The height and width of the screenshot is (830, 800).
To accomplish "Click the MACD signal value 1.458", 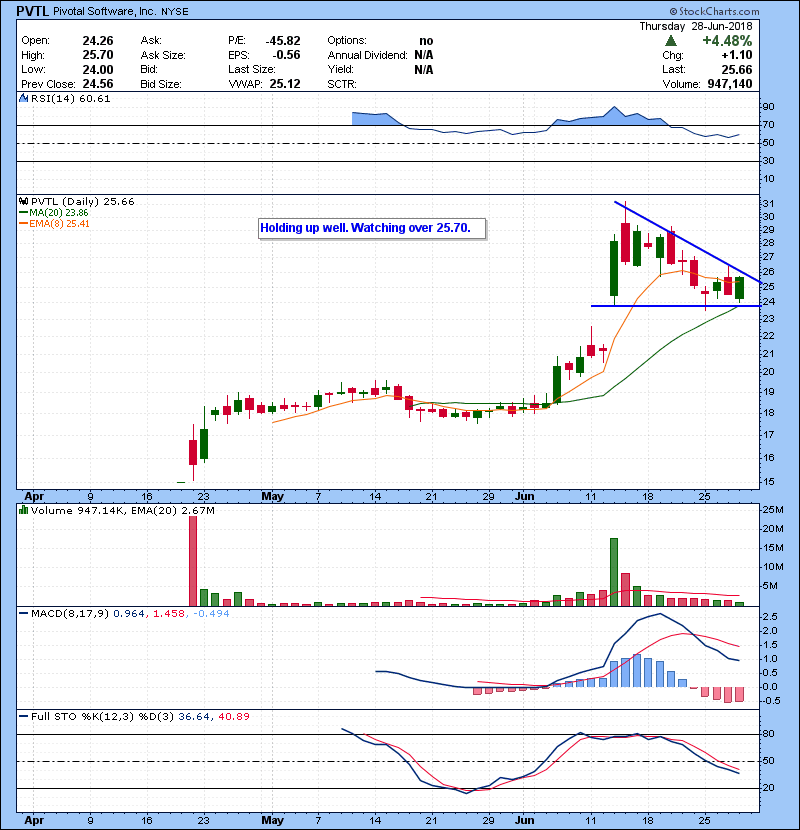I will click(x=169, y=614).
